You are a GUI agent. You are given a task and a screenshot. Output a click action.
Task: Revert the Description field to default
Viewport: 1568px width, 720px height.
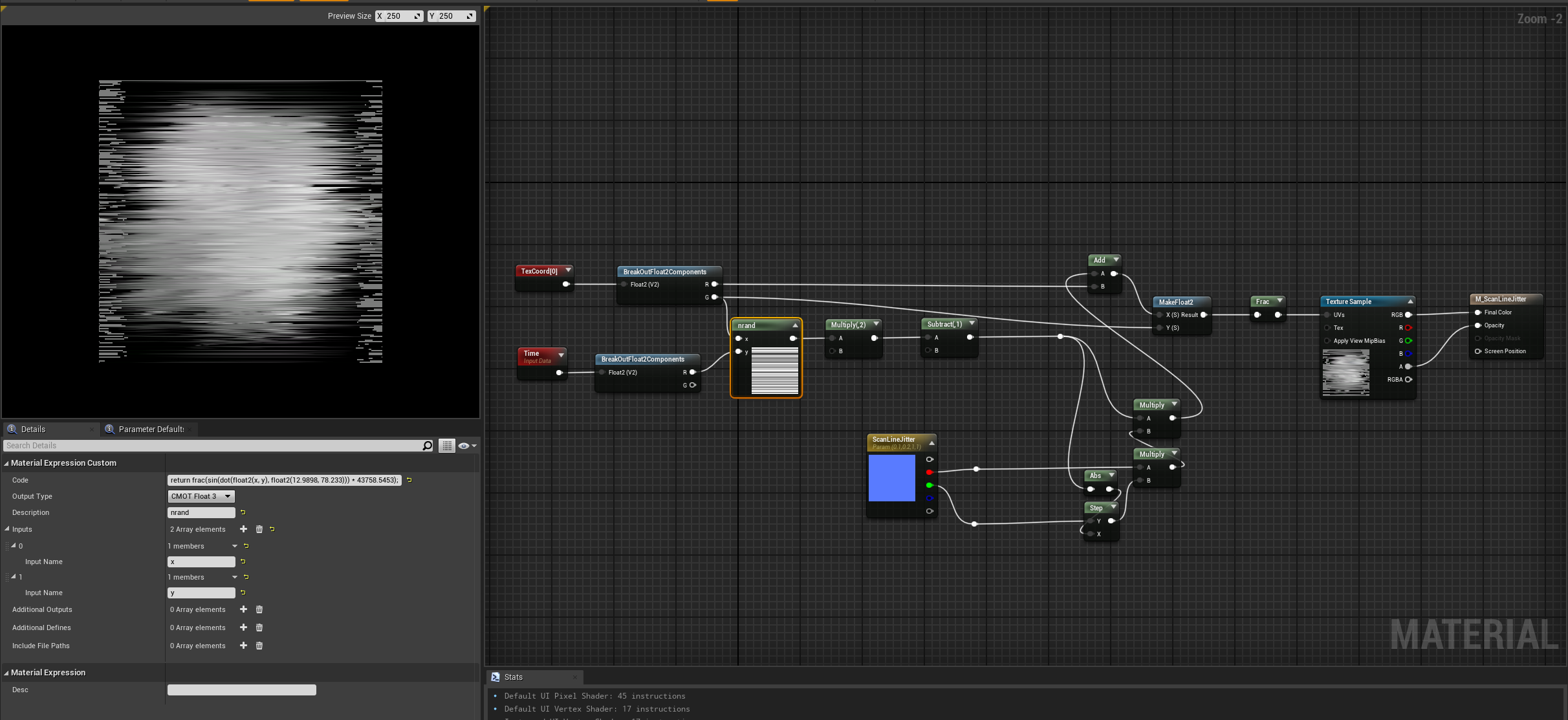[243, 512]
